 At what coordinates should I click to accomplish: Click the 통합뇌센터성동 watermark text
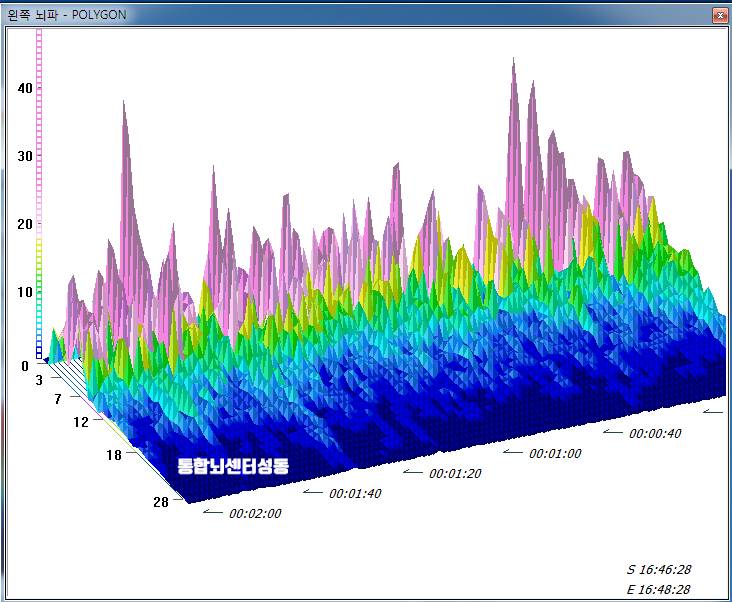pos(232,466)
